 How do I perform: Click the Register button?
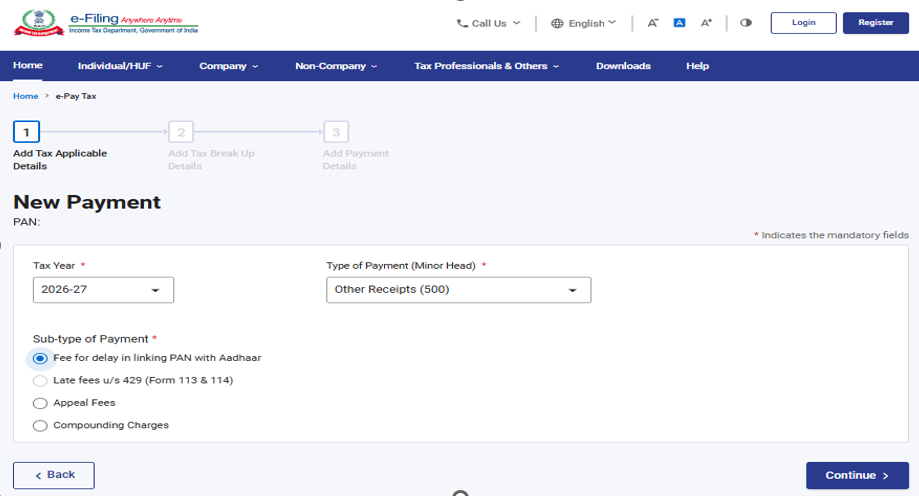click(876, 23)
